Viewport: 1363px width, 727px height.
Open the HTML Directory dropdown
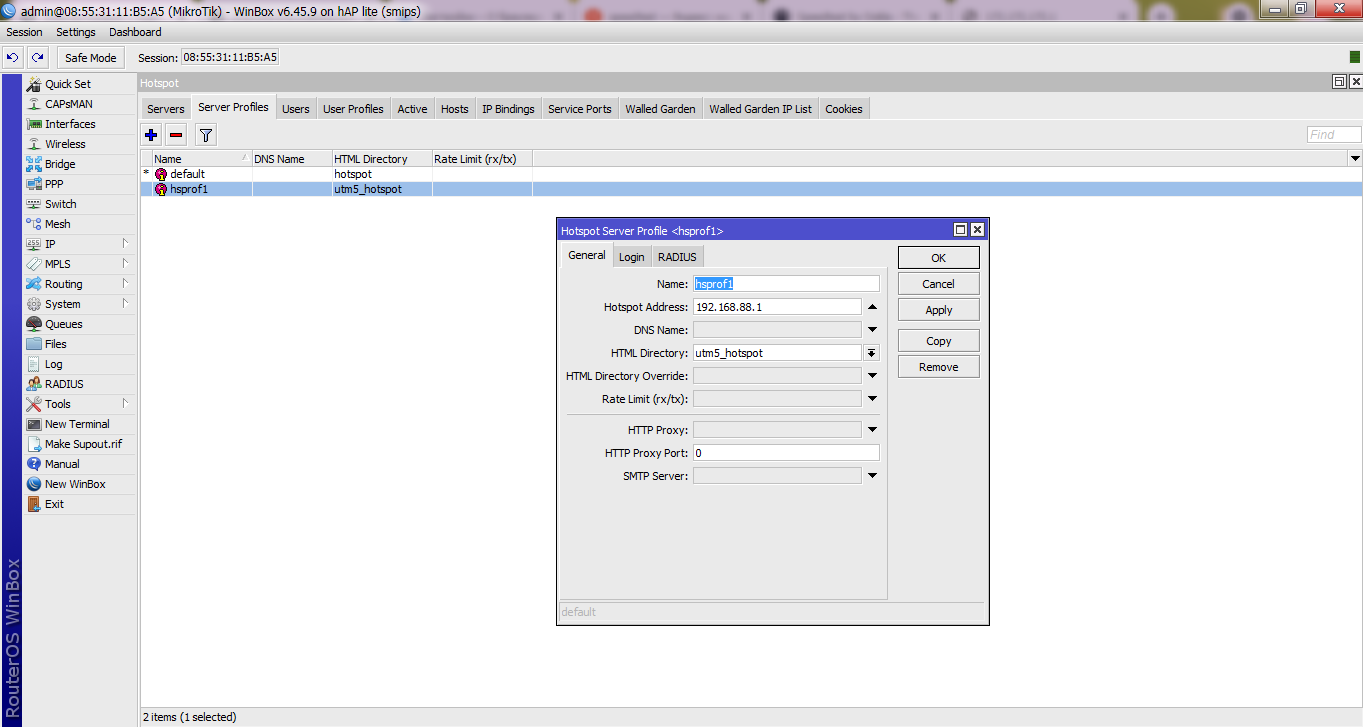click(x=871, y=353)
